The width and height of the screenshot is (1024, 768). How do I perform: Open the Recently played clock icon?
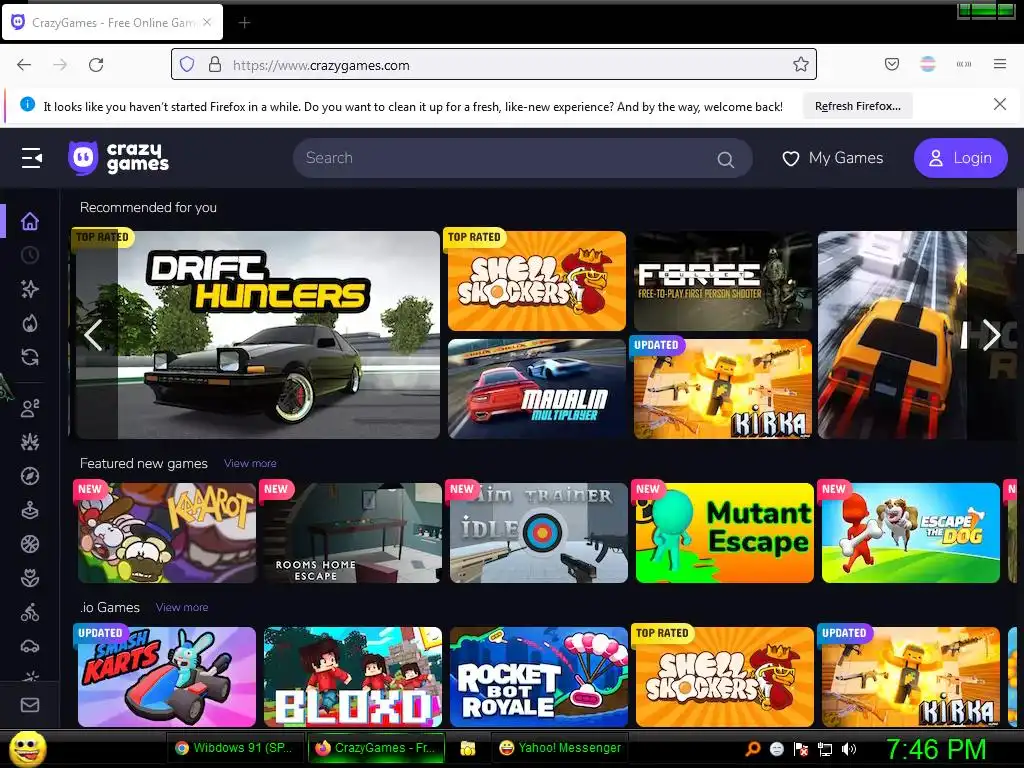pyautogui.click(x=30, y=255)
